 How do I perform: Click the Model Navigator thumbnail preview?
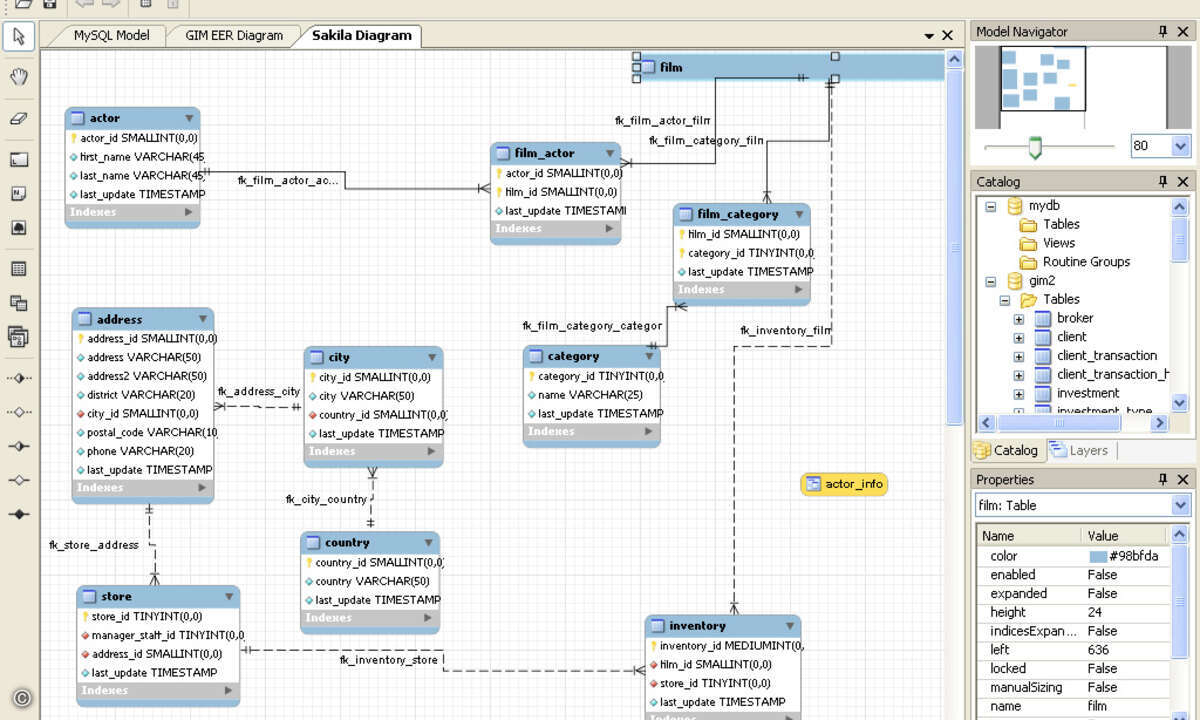coord(1043,79)
